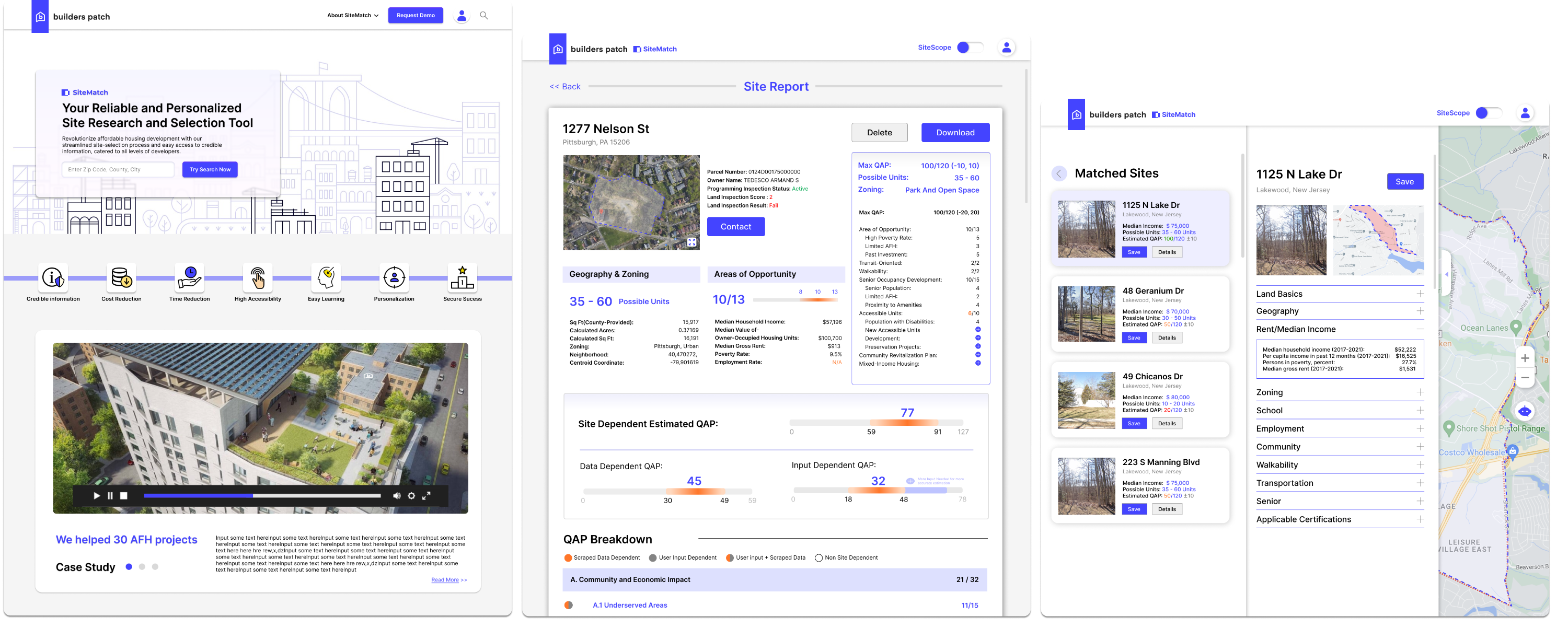Image resolution: width=1568 pixels, height=628 pixels.
Task: Expand the Zoning section for 1125 N Lake Dr
Action: tap(1420, 392)
